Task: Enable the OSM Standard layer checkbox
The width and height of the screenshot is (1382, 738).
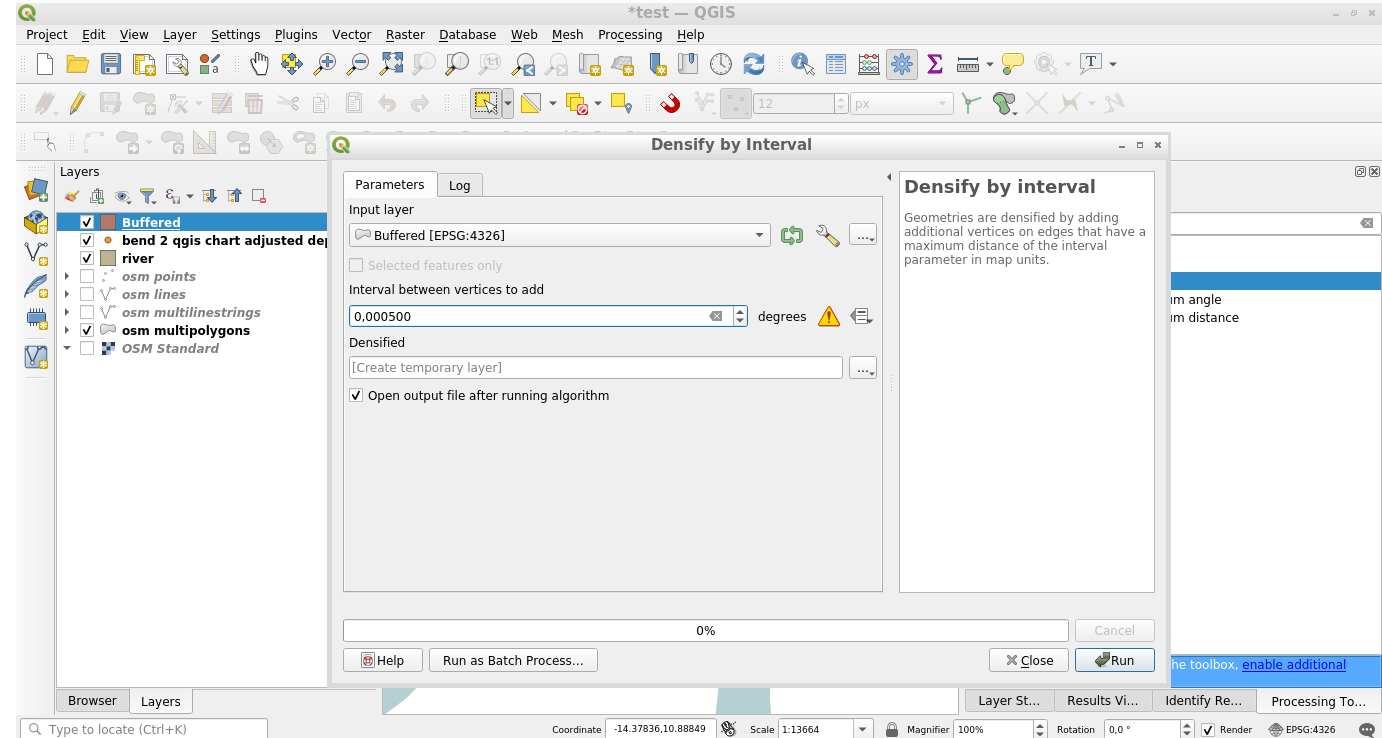Action: [x=87, y=348]
